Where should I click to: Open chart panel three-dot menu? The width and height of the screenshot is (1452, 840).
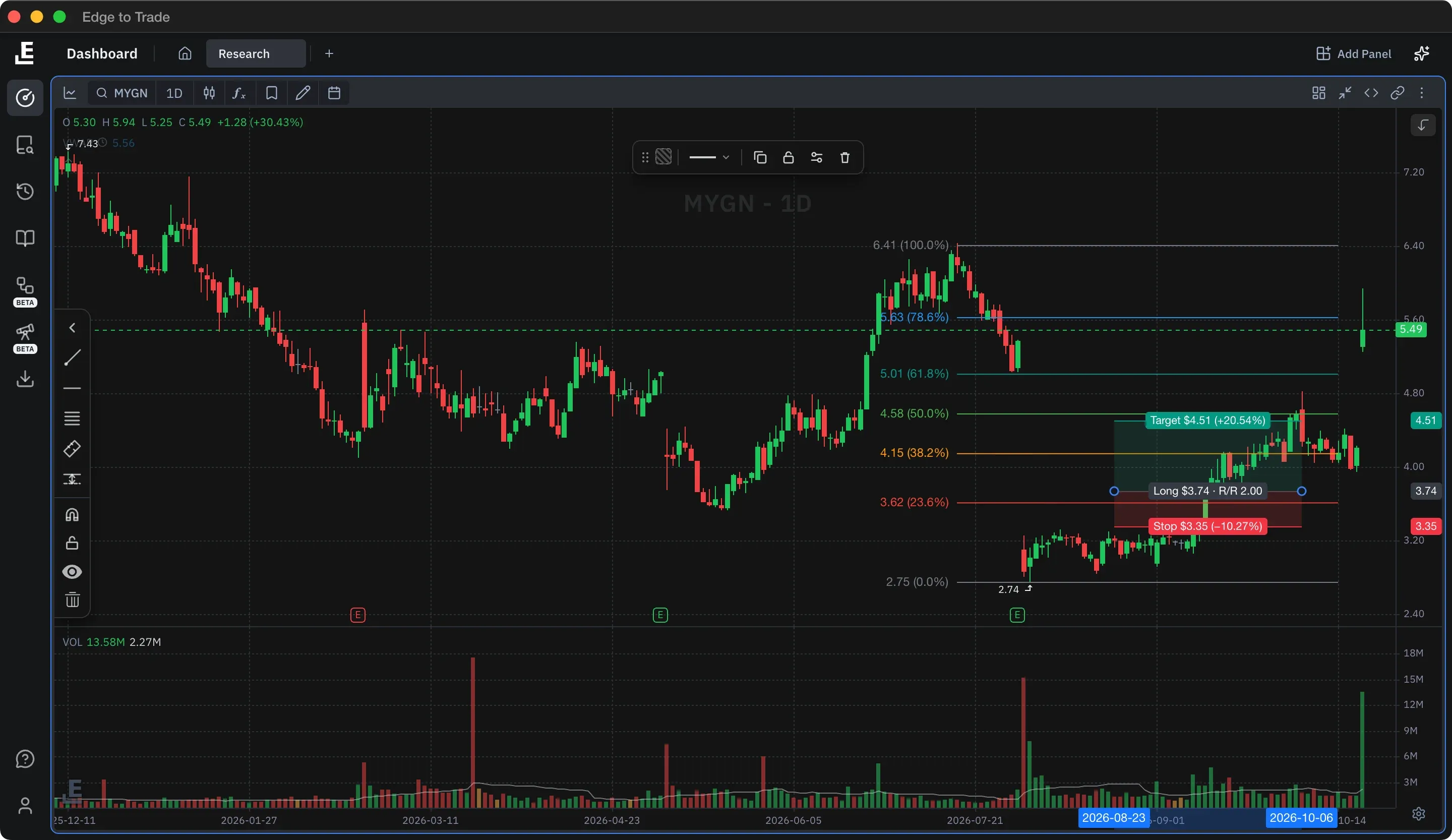click(1422, 93)
